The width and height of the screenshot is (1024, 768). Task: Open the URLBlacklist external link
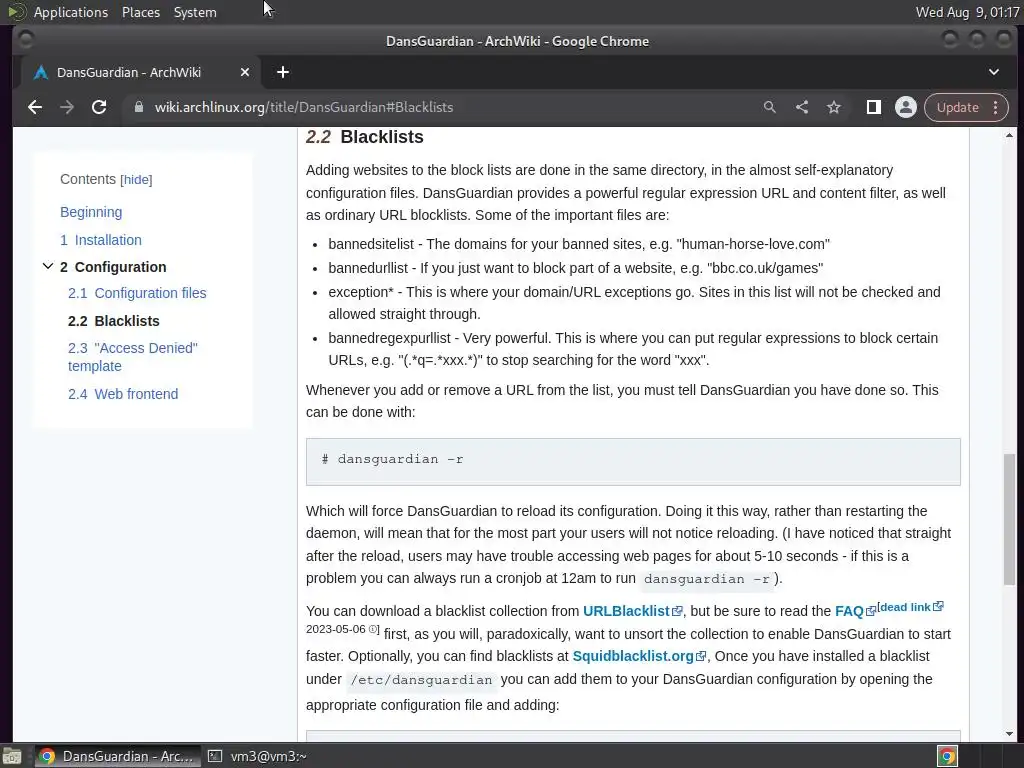pos(632,611)
